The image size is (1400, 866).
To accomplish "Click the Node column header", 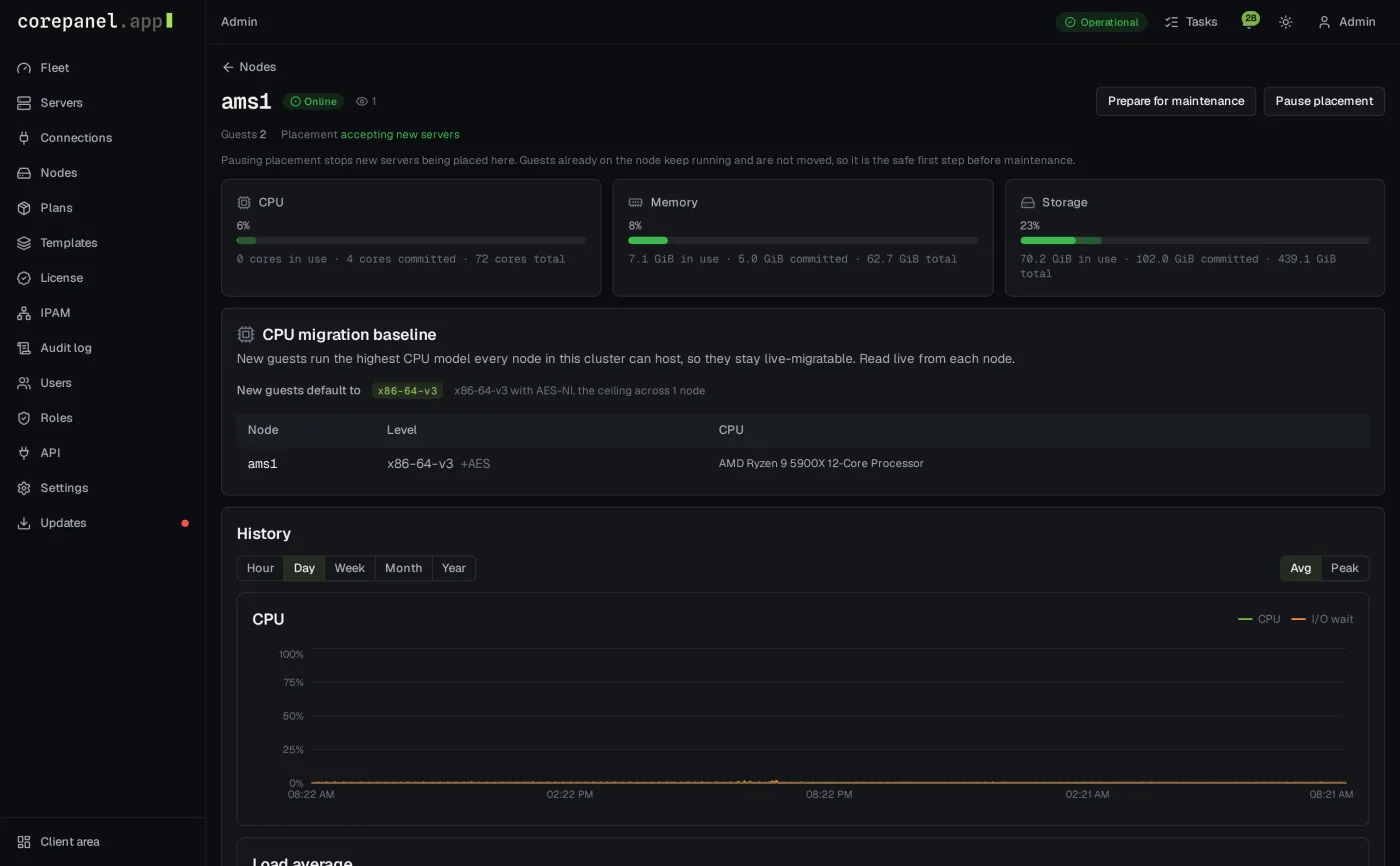I will click(x=263, y=430).
